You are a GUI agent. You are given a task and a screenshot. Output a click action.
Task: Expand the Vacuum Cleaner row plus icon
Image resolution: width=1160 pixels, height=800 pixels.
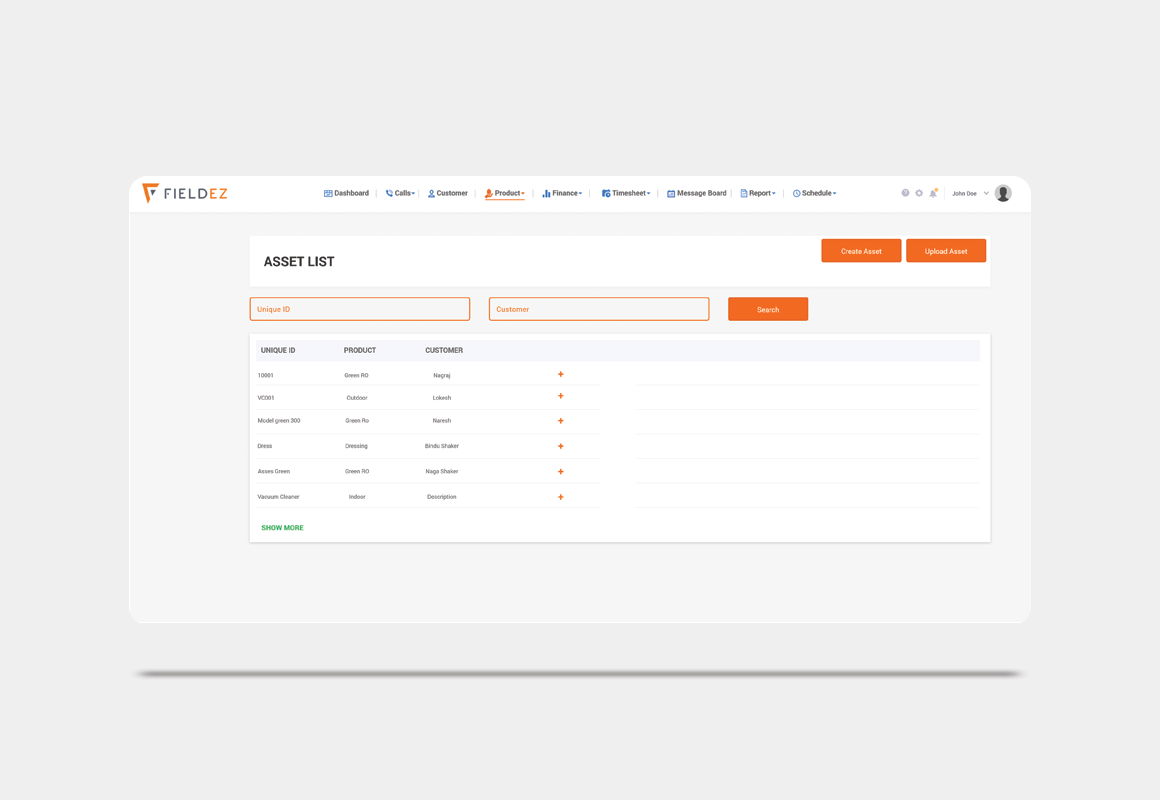point(561,497)
